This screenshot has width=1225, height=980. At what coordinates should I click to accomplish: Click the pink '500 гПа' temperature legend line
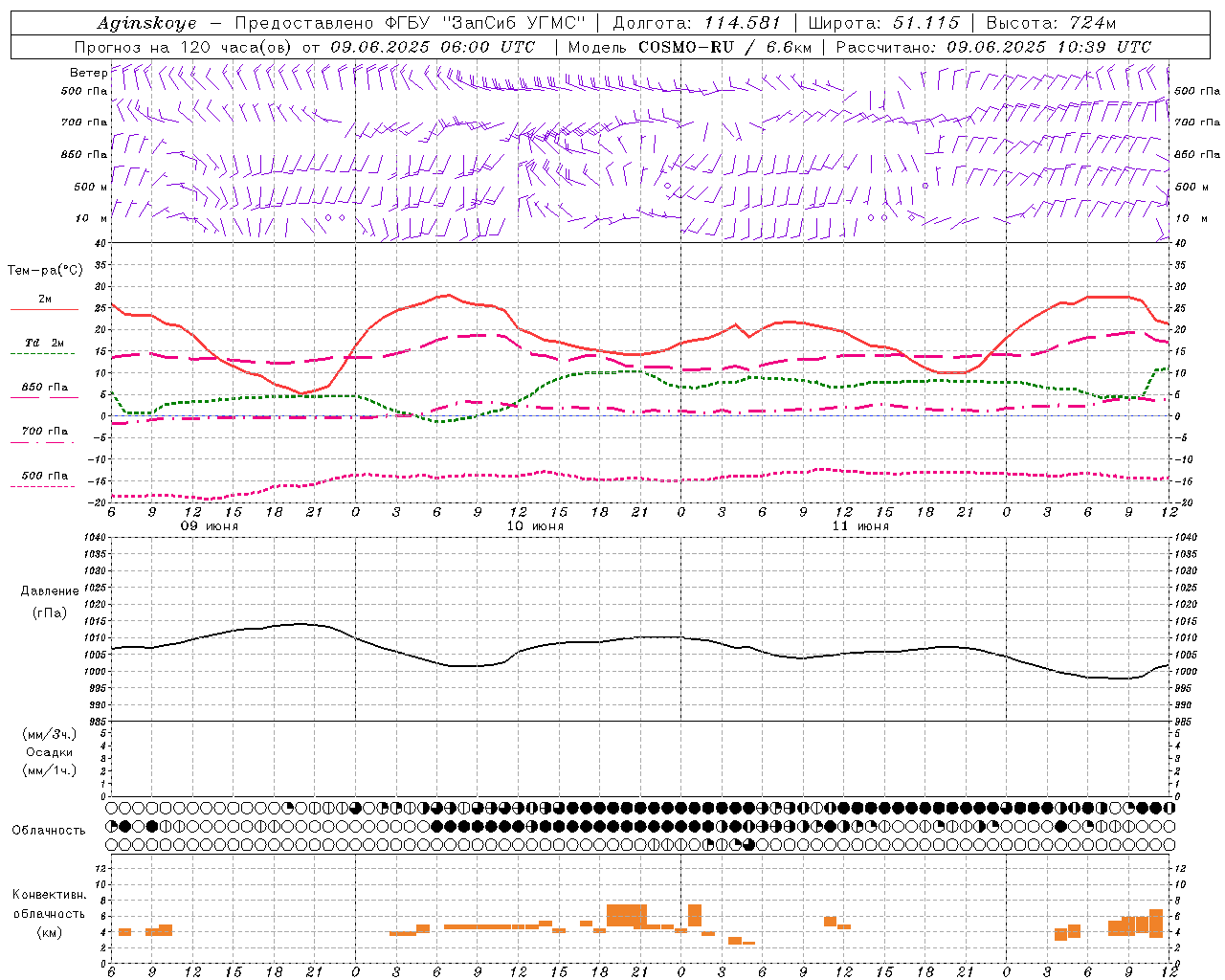pos(44,486)
